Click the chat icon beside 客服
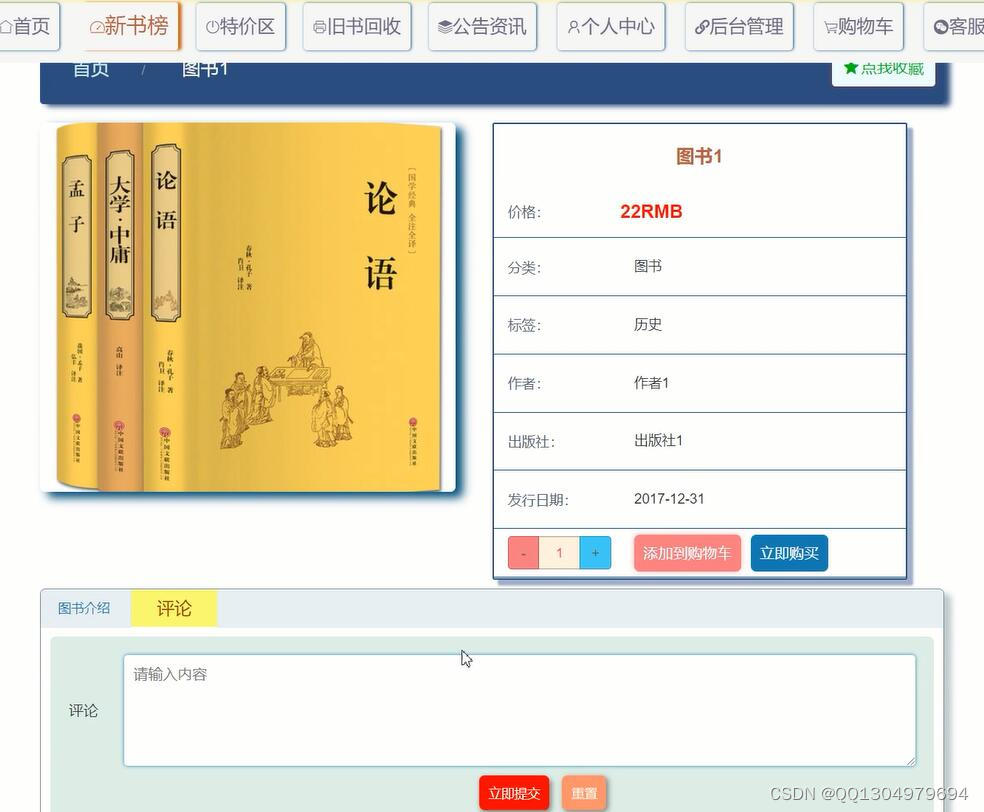The height and width of the screenshot is (812, 984). tap(941, 27)
